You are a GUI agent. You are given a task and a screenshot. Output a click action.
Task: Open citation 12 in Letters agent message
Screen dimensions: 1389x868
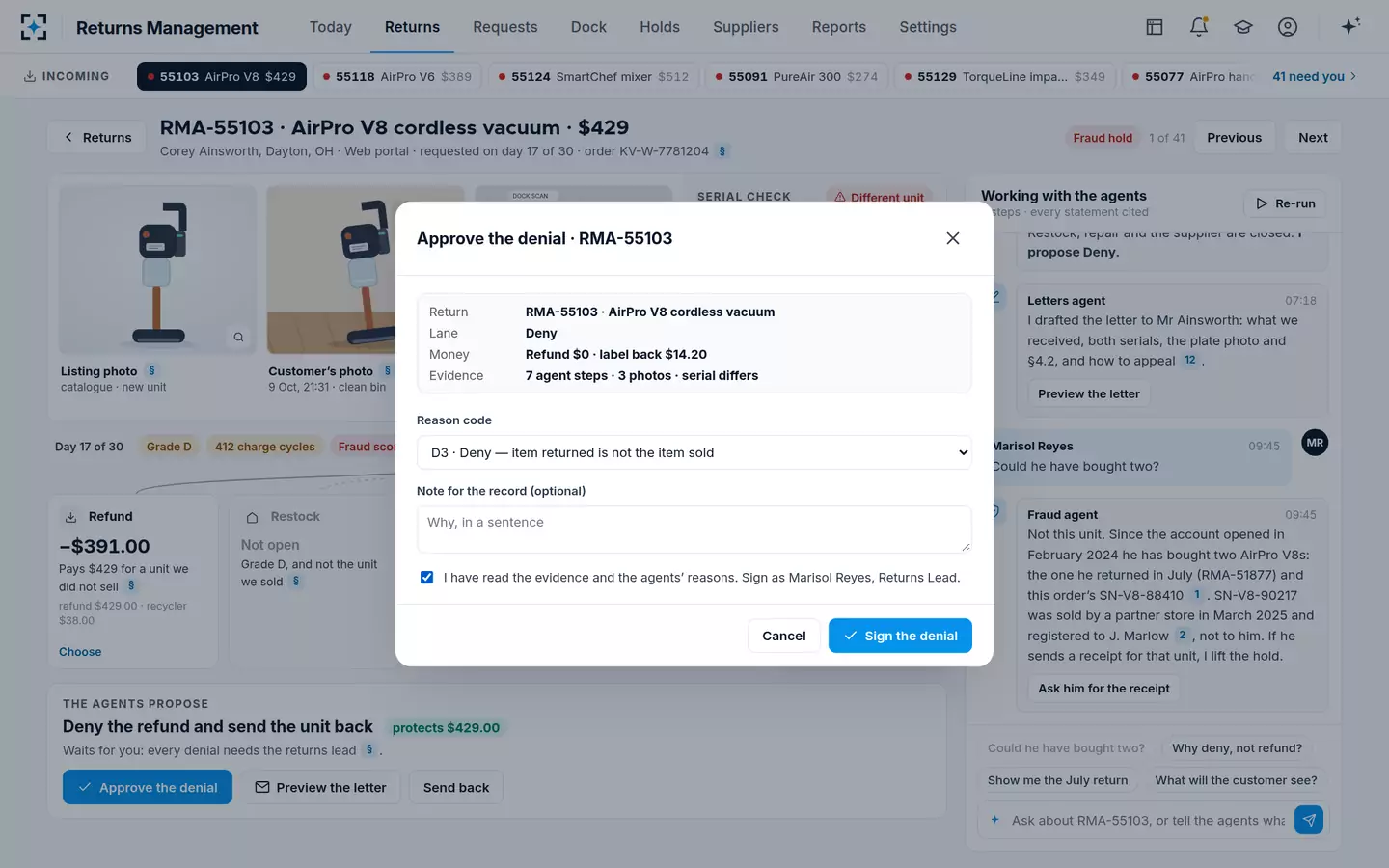click(x=1190, y=361)
